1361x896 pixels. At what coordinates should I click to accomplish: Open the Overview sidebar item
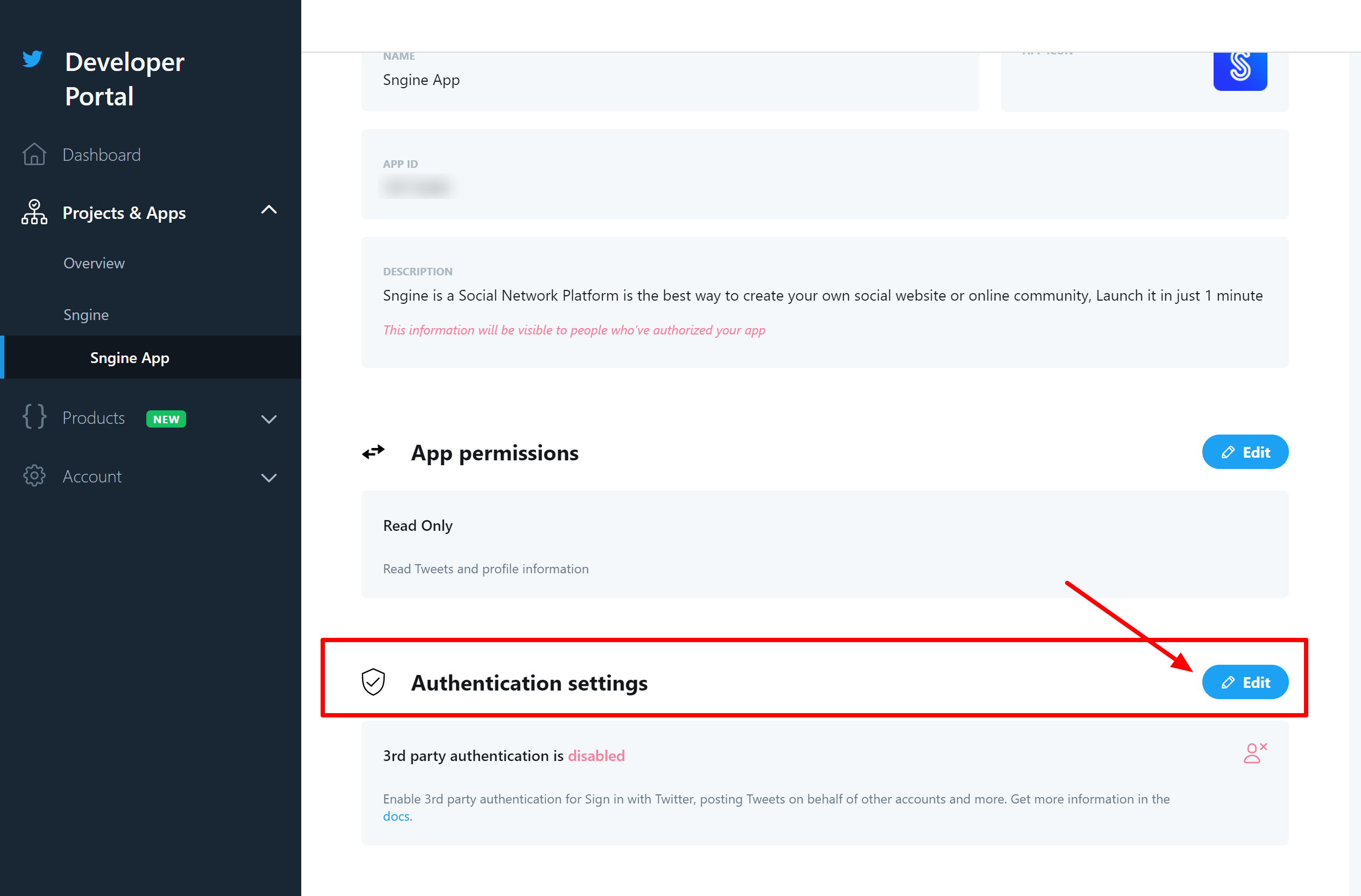(x=94, y=263)
